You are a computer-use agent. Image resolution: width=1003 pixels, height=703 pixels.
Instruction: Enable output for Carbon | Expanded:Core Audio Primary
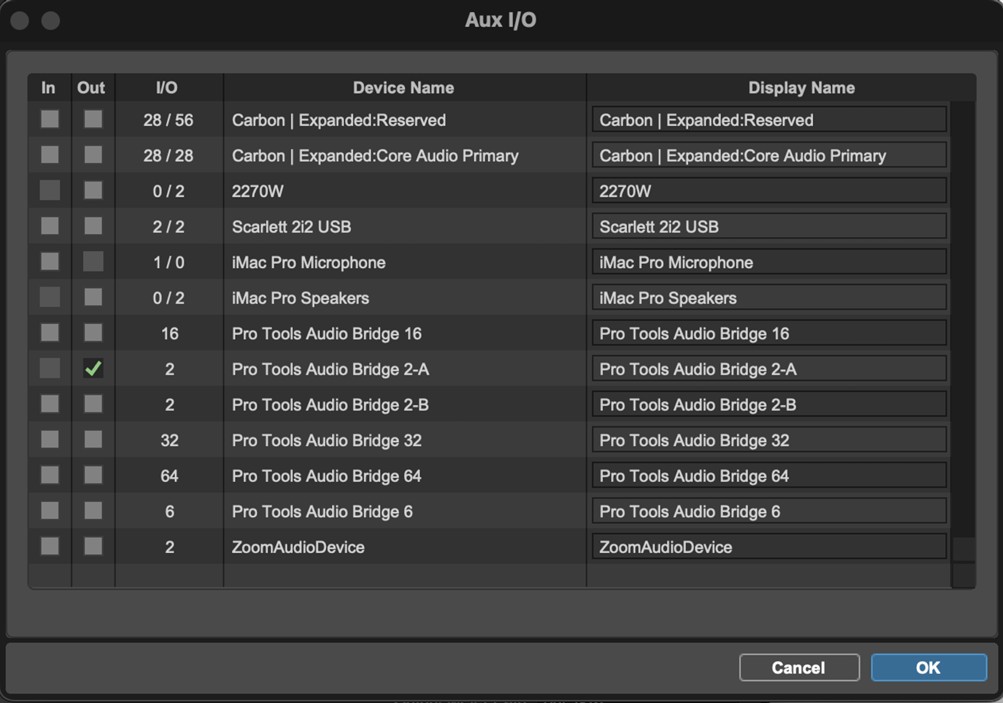click(x=91, y=155)
